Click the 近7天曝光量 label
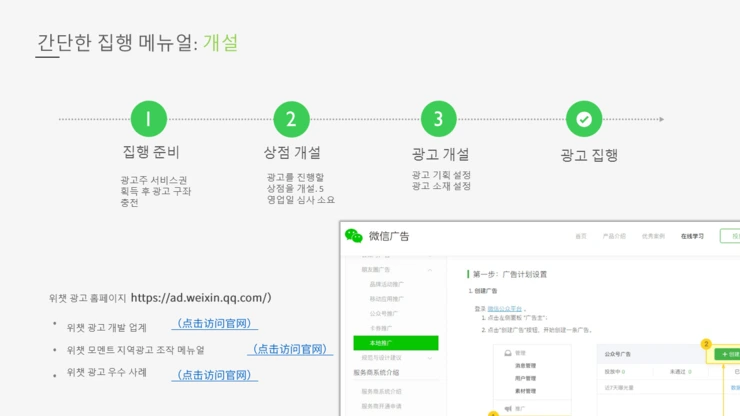Screen dimensions: 740x416 coord(619,388)
